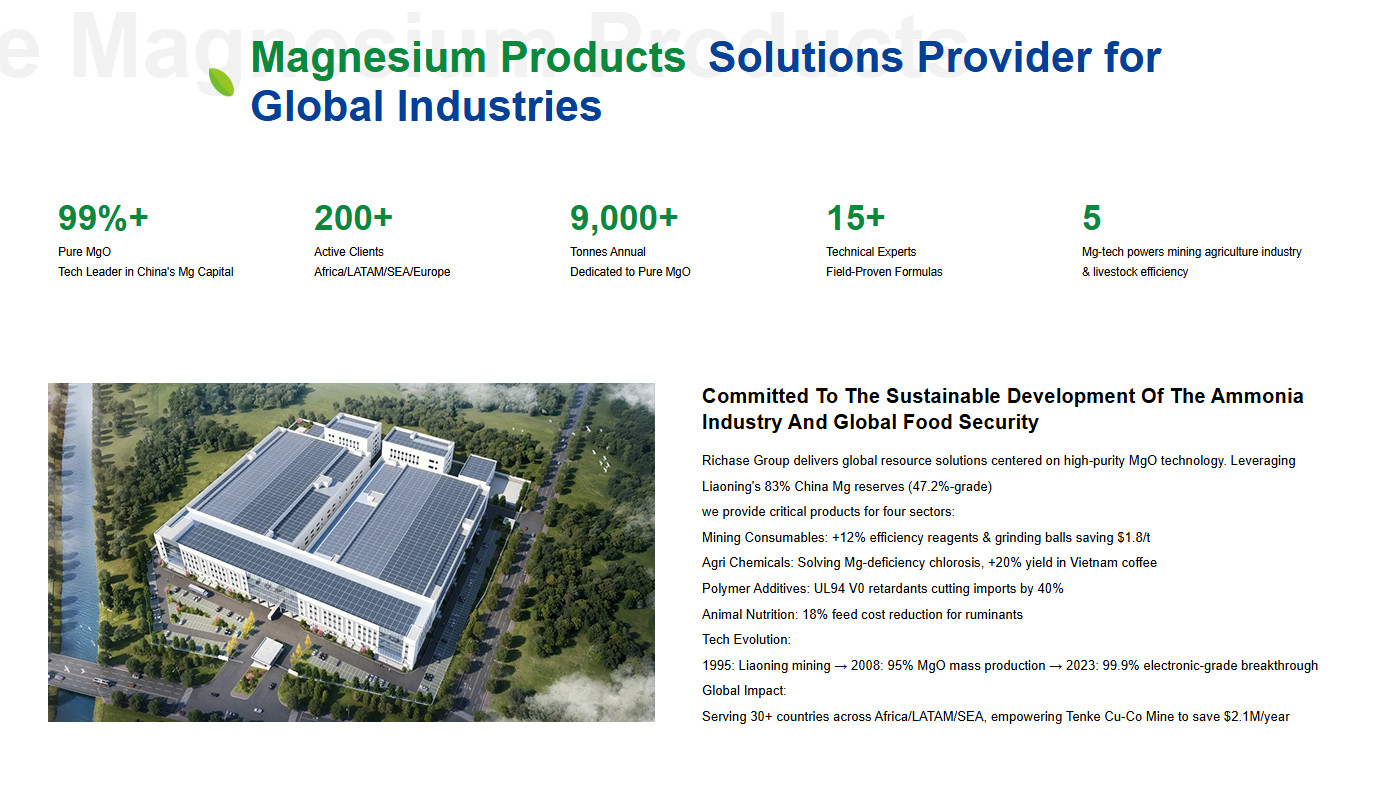Viewport: 1374px width, 786px height.
Task: Click the "Animal Nutrition" feed cost line
Action: [x=862, y=615]
